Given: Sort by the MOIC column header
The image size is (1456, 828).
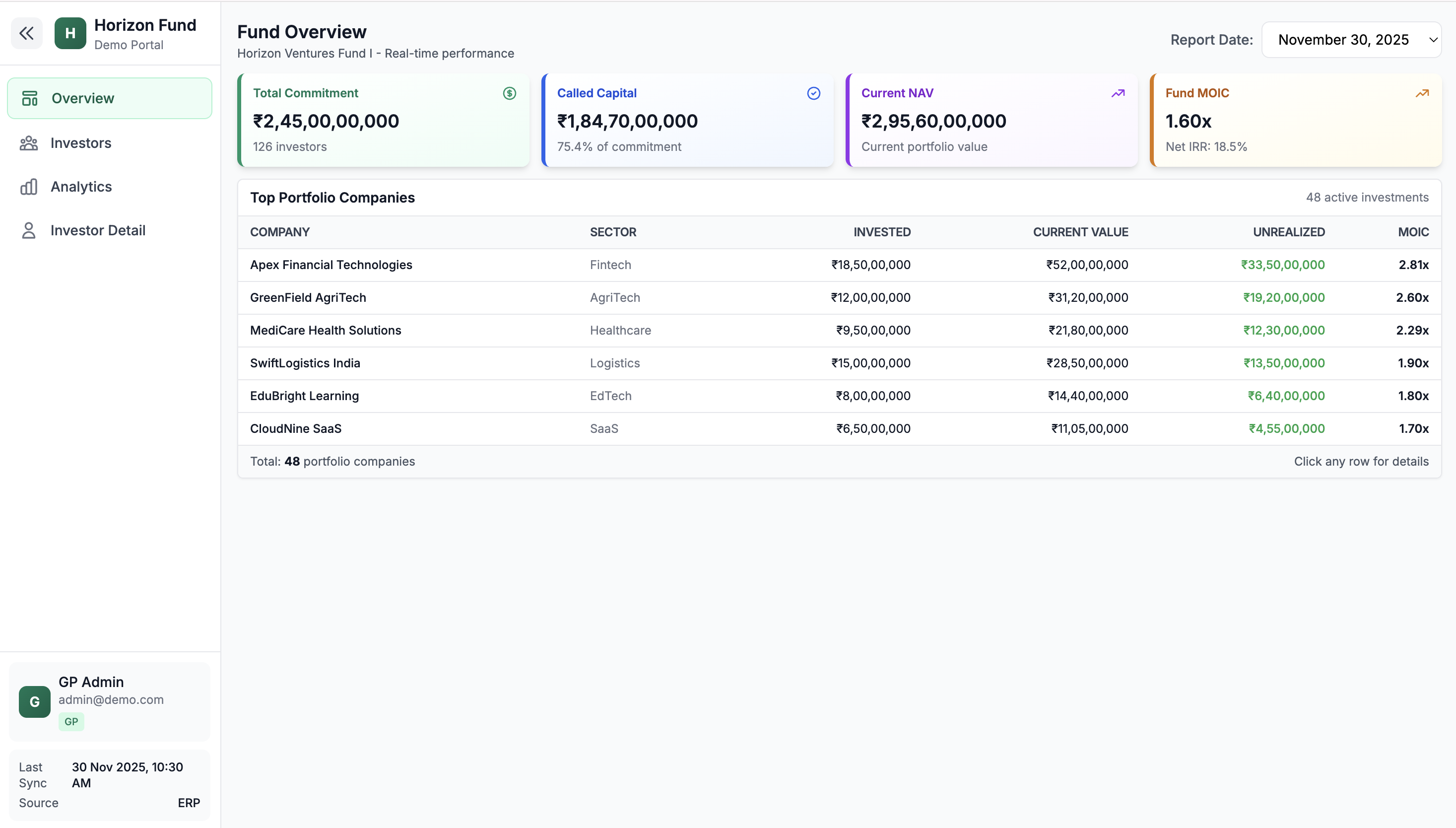Looking at the screenshot, I should pyautogui.click(x=1413, y=232).
